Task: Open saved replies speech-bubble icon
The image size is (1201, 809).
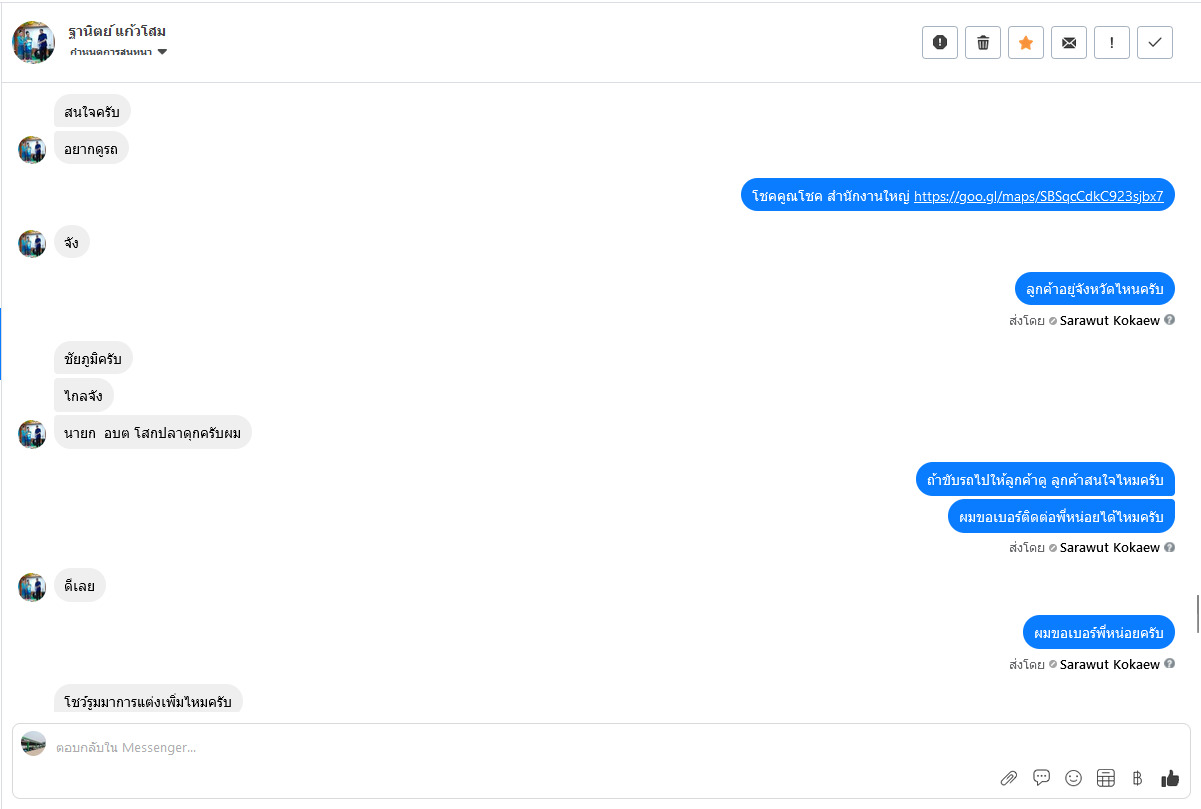Action: coord(1041,778)
